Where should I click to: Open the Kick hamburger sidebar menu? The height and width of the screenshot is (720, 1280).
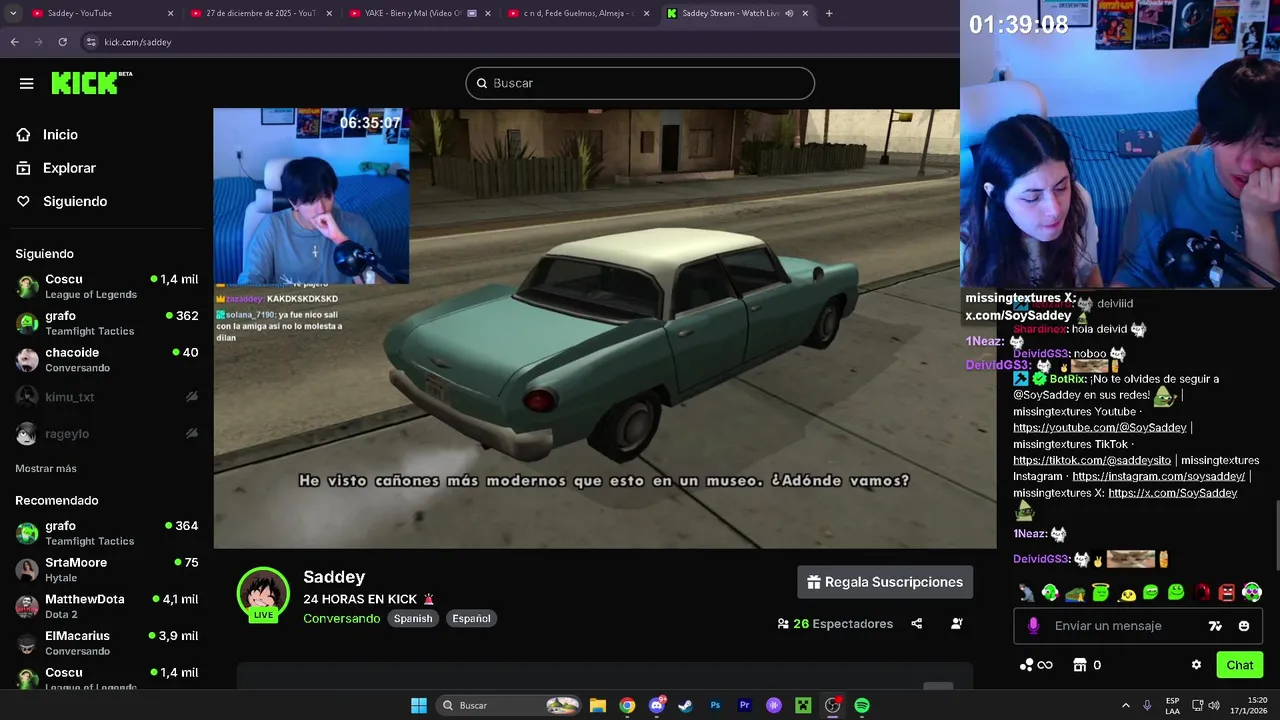[x=27, y=84]
